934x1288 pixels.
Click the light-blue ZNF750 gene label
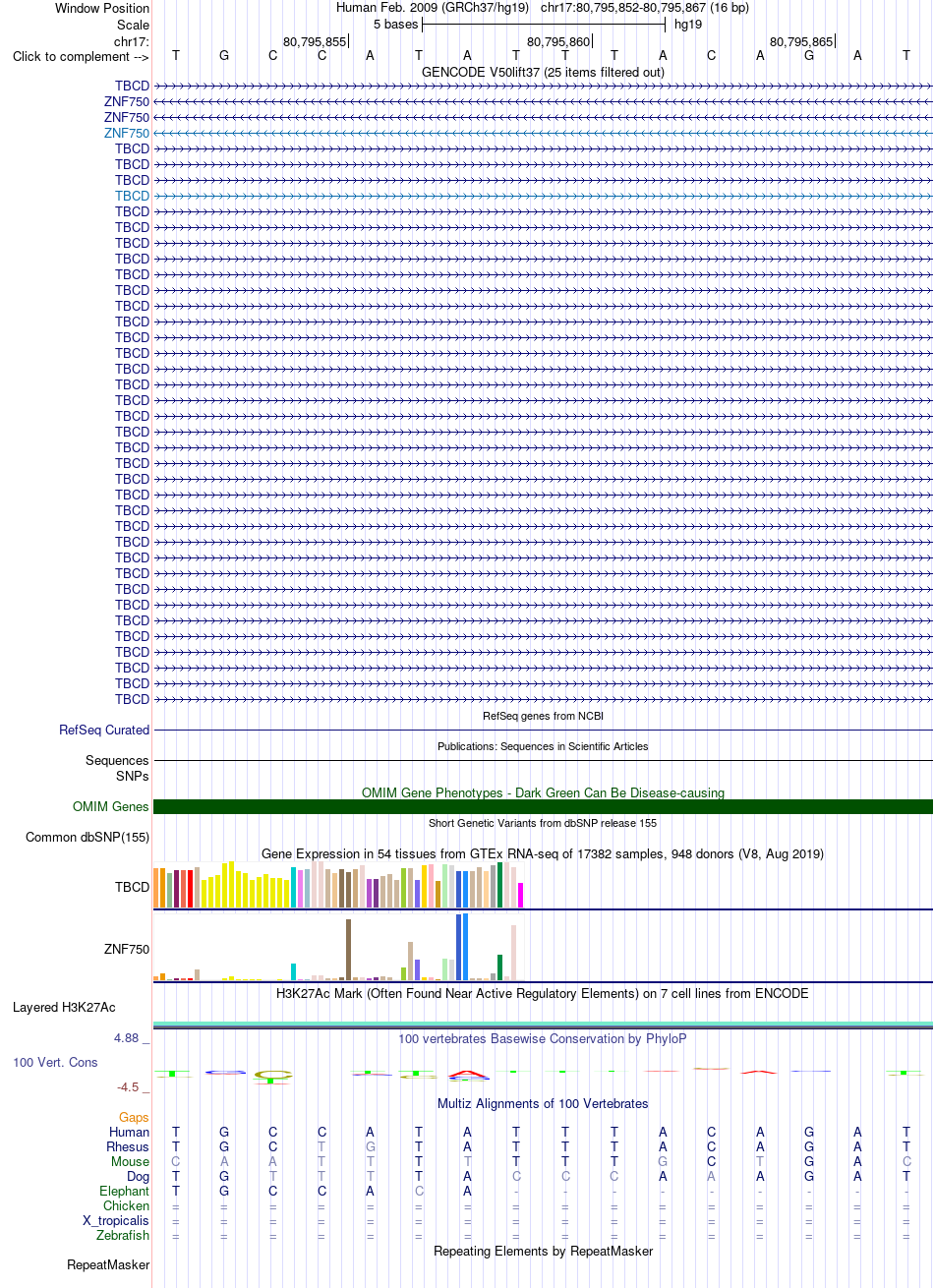(x=127, y=133)
